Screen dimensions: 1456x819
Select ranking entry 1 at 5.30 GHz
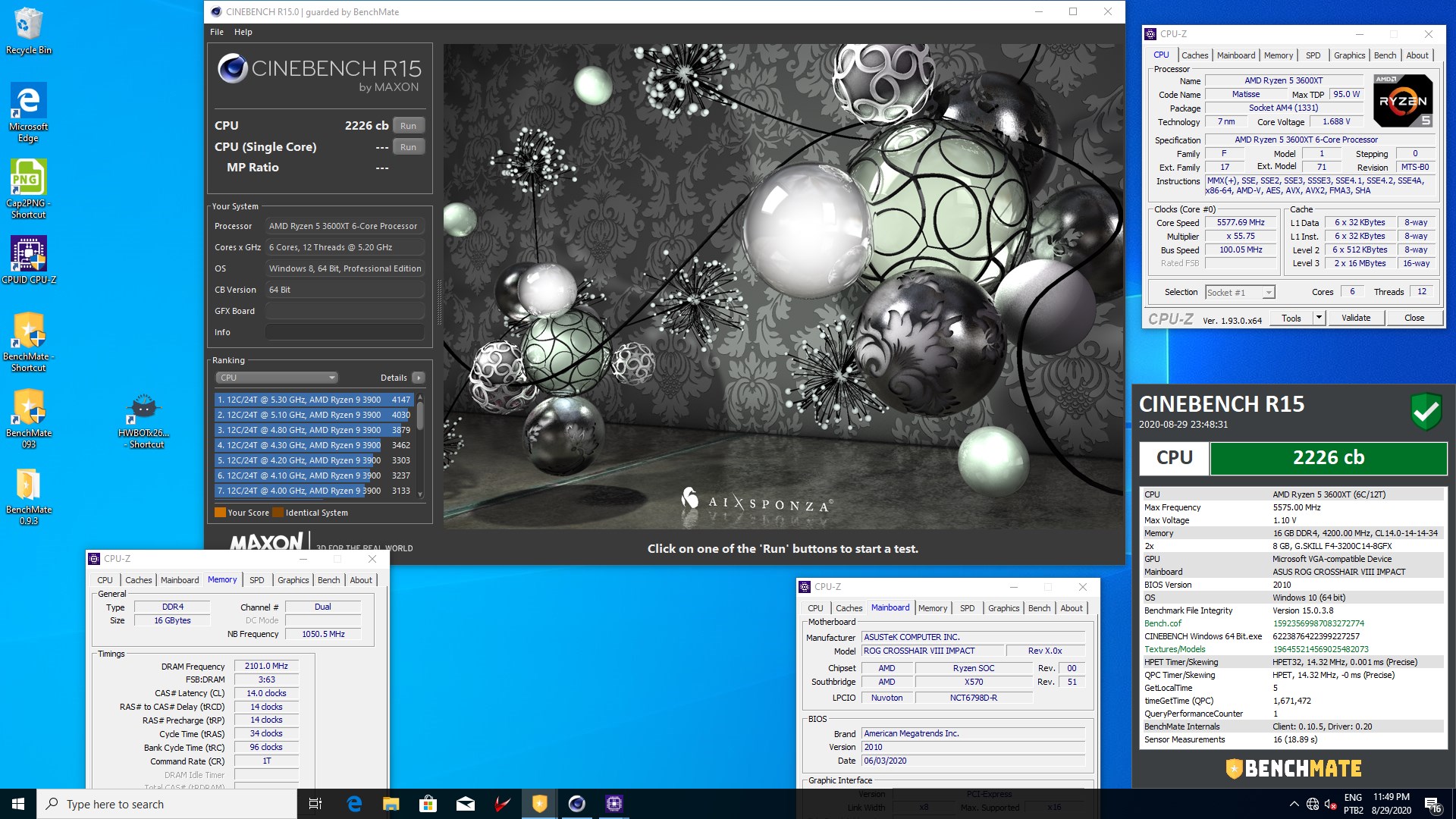click(x=314, y=400)
